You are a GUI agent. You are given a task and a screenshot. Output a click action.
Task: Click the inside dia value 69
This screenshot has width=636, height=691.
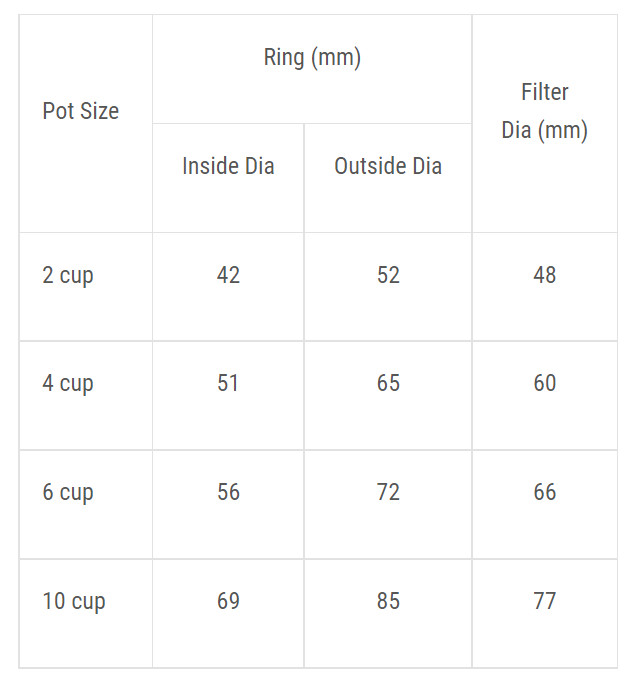pos(228,601)
